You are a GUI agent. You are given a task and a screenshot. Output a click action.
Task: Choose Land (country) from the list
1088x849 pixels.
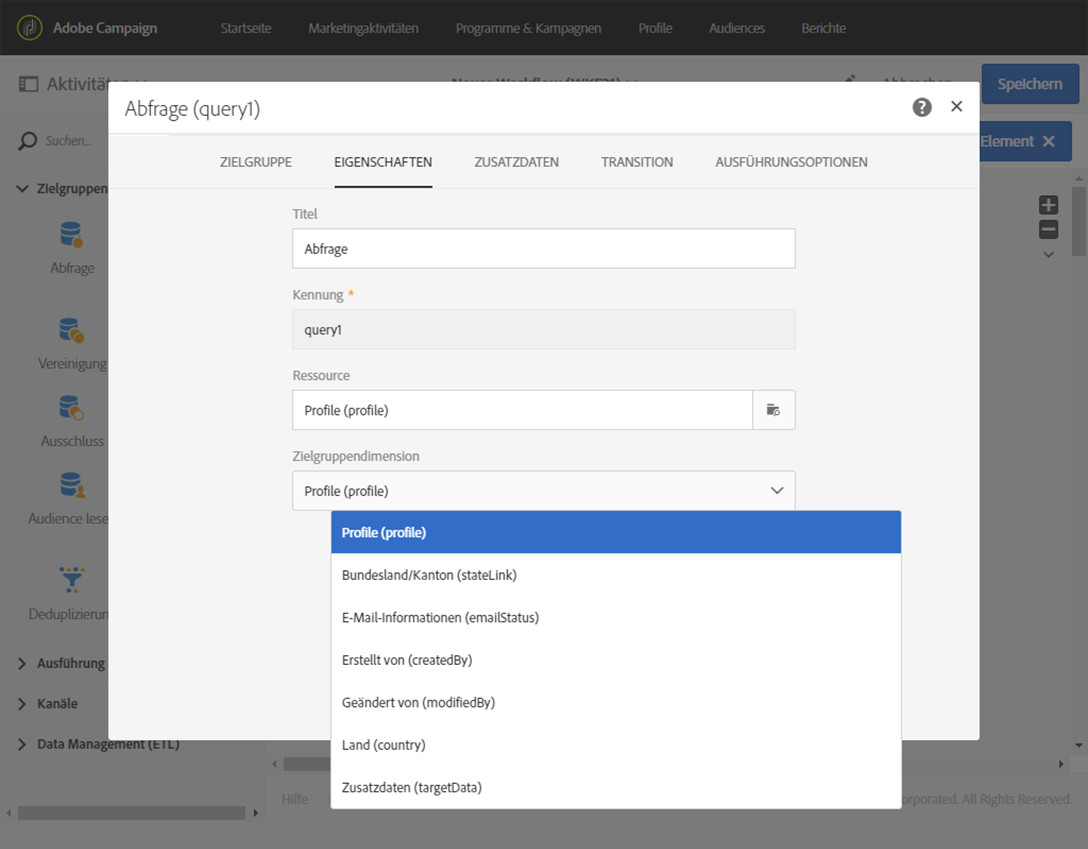pyautogui.click(x=384, y=745)
